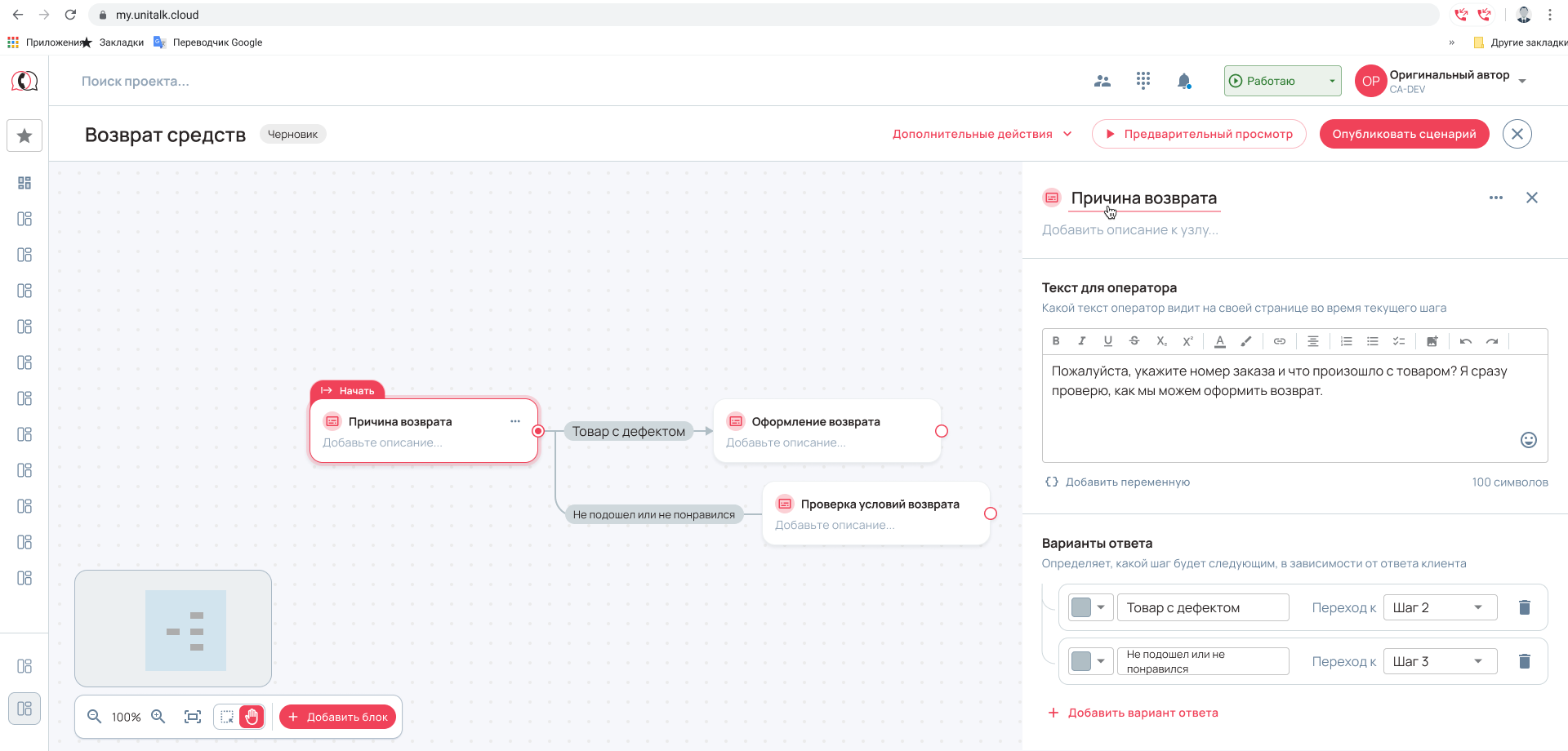Open the team members icon
Screen dimensions: 1568x751
click(x=1102, y=81)
